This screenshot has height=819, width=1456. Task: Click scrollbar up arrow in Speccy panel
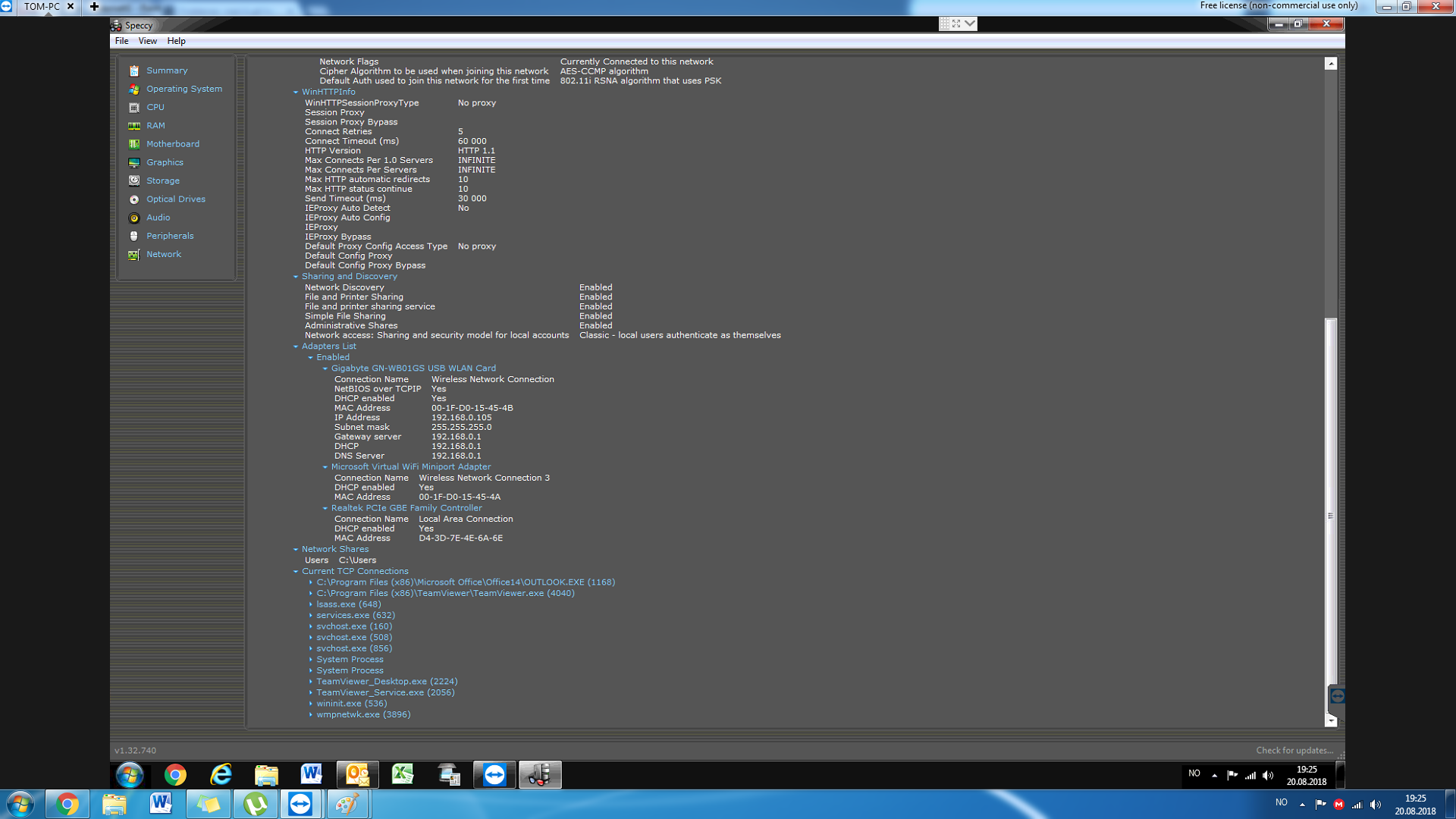pos(1331,64)
